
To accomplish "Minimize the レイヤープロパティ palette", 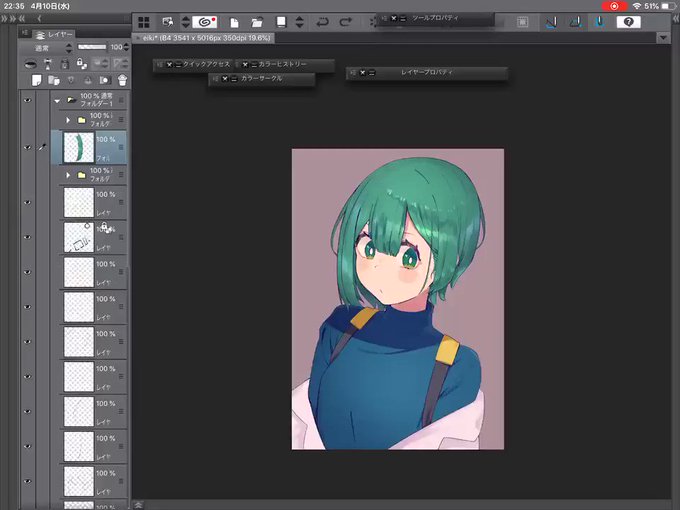I will coord(372,73).
